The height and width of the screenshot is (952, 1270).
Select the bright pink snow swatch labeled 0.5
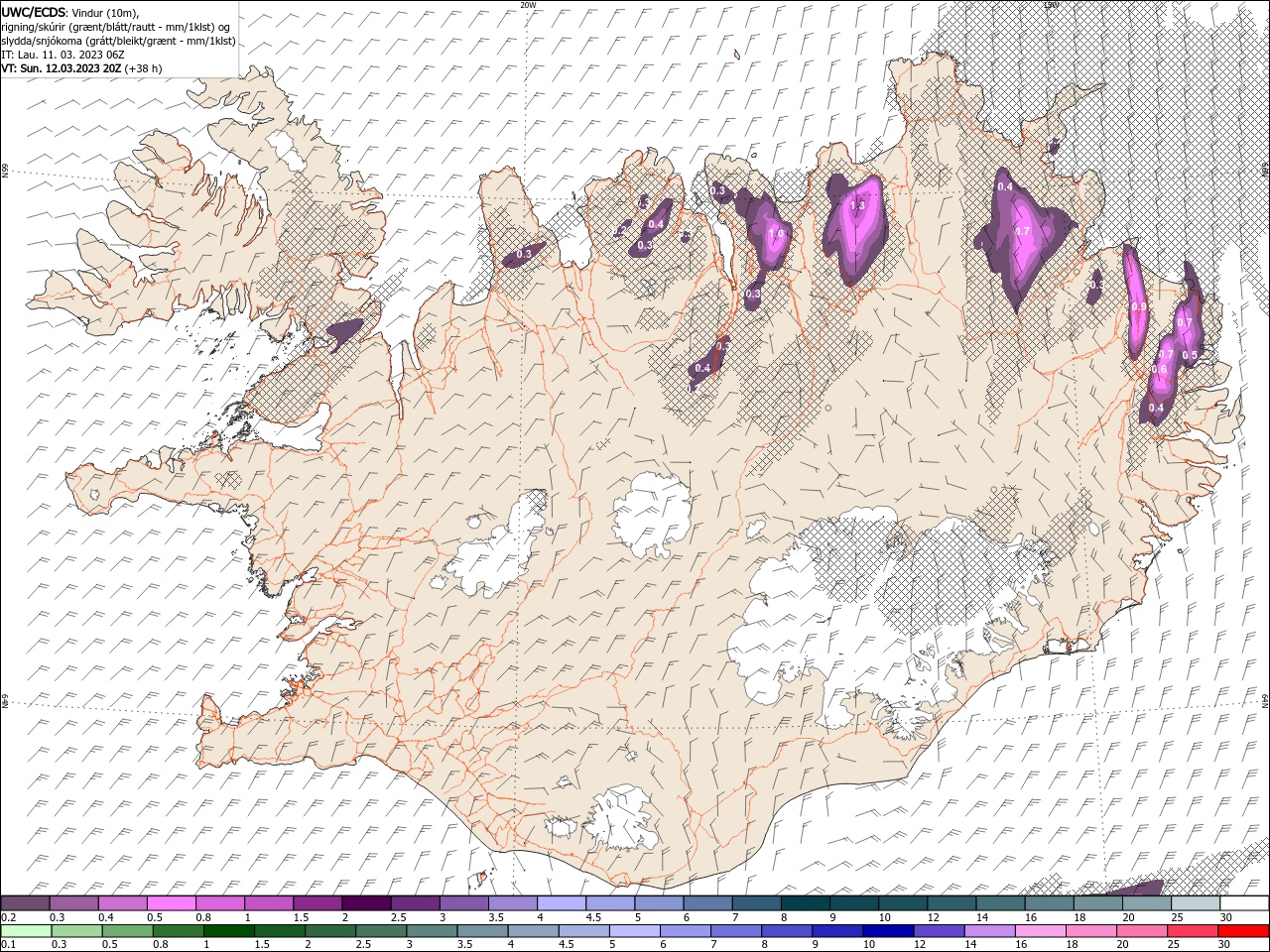tap(171, 903)
